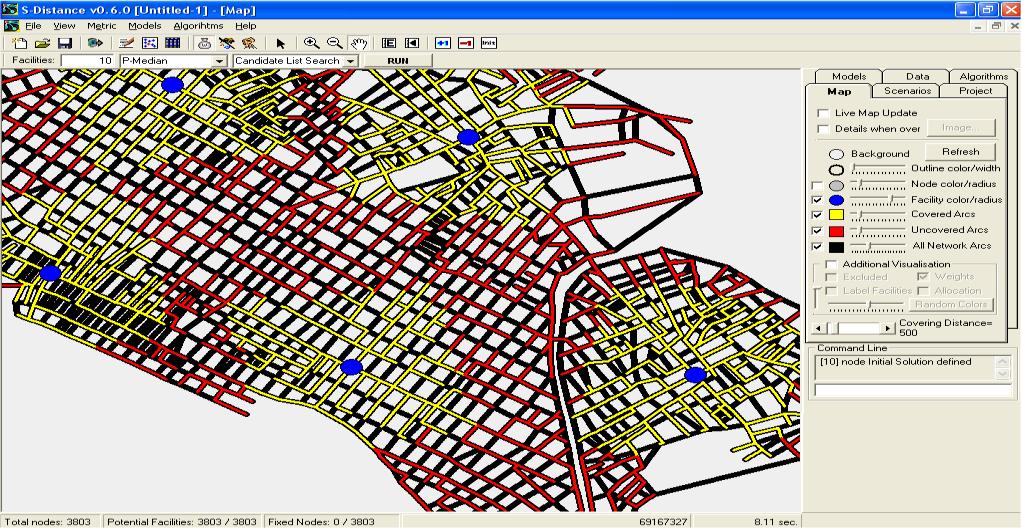Click the blue add facility plus icon

tap(443, 43)
